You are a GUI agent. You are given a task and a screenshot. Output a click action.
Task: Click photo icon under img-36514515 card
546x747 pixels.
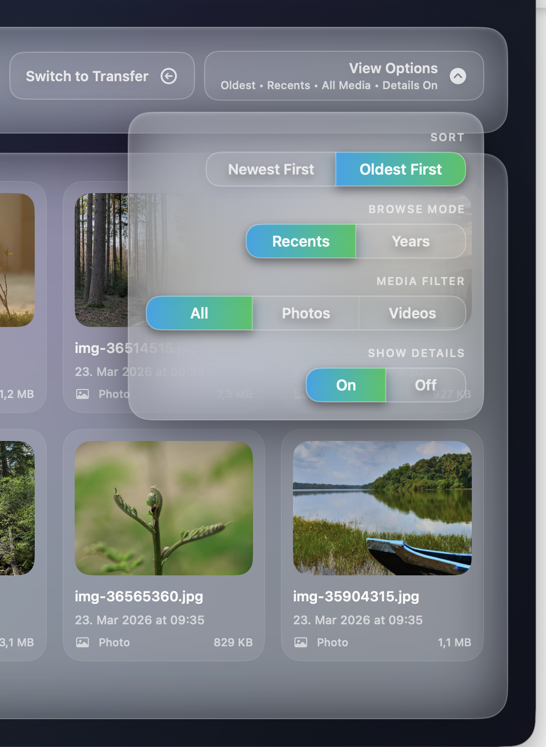tap(82, 394)
